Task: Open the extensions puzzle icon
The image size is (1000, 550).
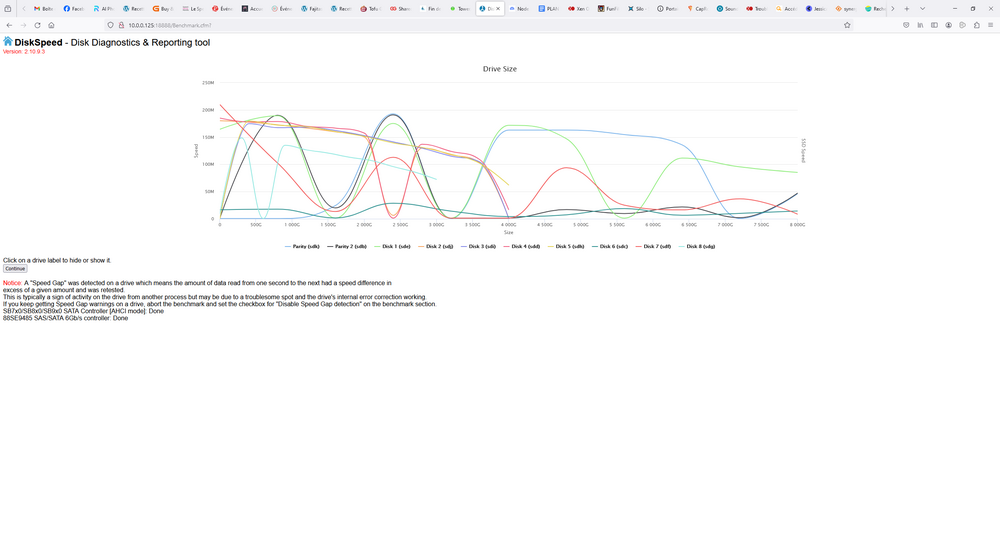Action: pos(976,26)
